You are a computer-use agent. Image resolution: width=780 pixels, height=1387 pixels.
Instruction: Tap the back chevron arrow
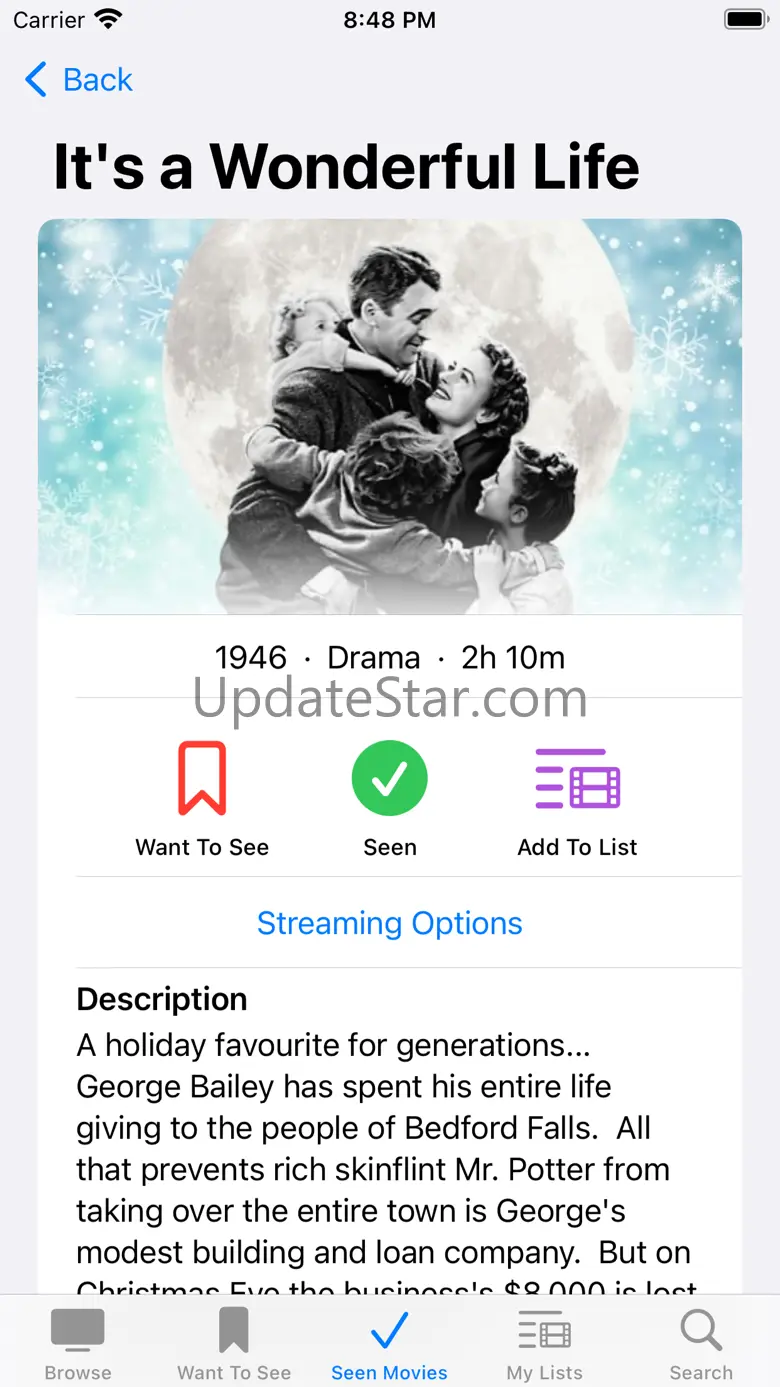point(36,80)
